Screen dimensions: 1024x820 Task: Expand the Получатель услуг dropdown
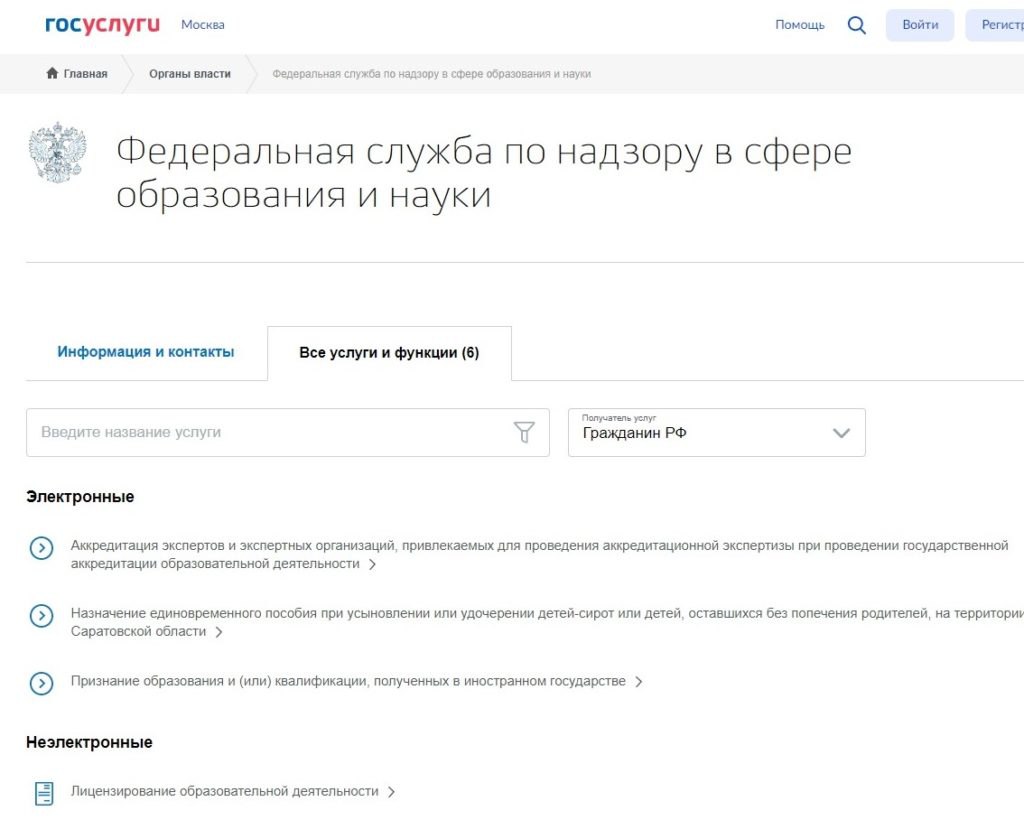[x=716, y=432]
